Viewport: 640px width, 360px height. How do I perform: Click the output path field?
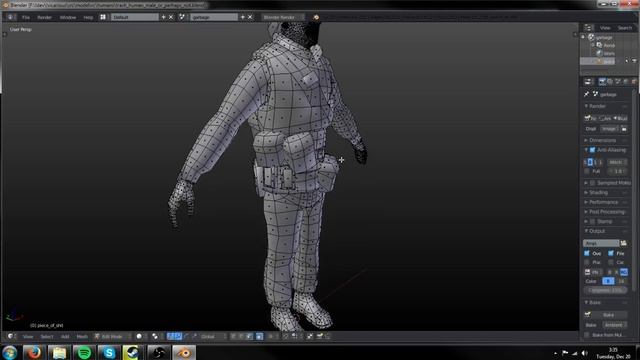[601, 243]
